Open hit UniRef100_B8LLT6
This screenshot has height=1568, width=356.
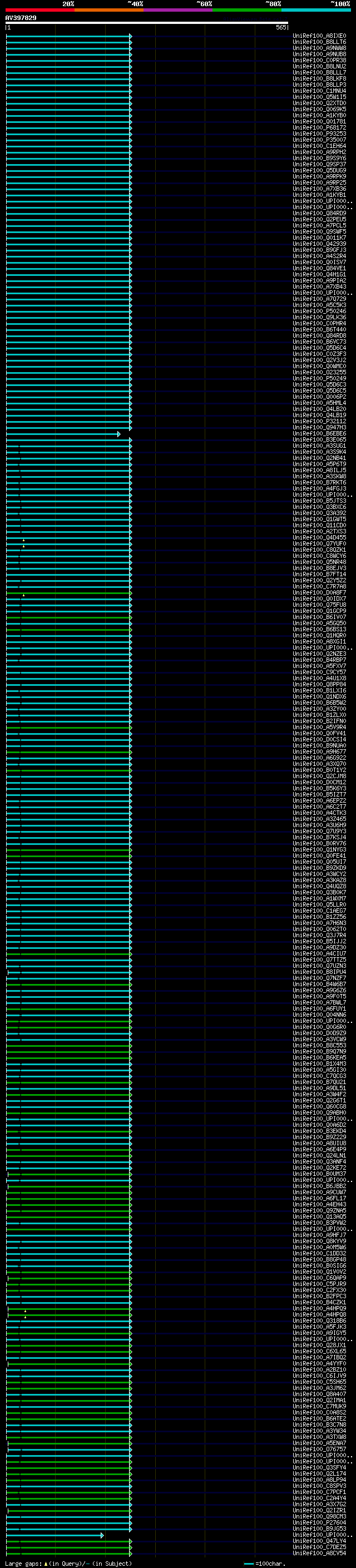(x=319, y=42)
